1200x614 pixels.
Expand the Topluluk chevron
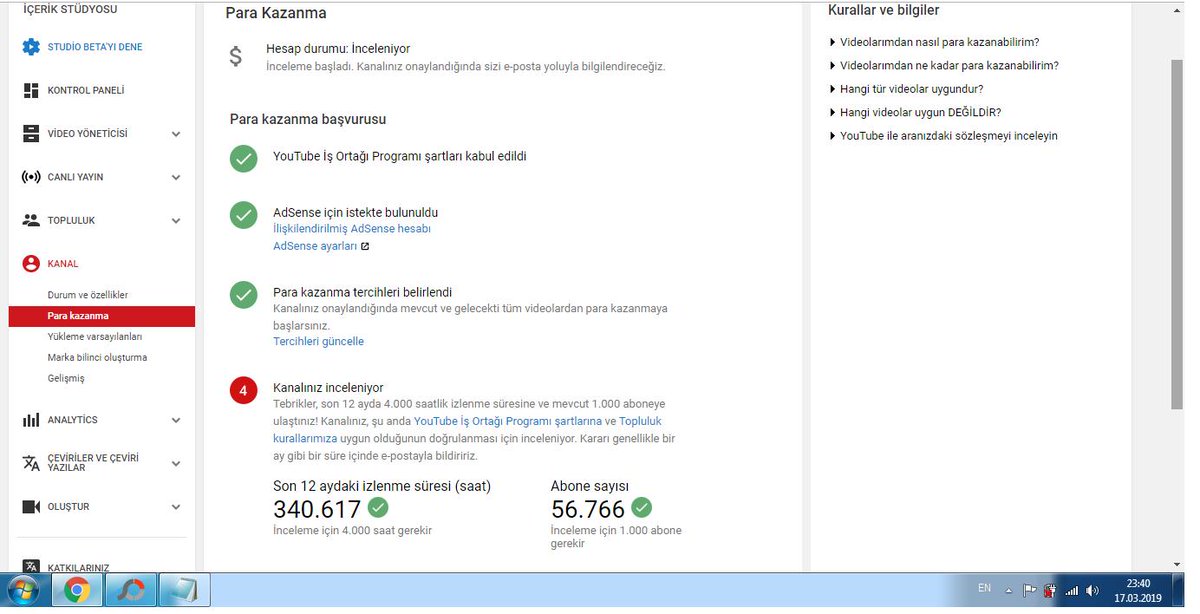tap(176, 220)
